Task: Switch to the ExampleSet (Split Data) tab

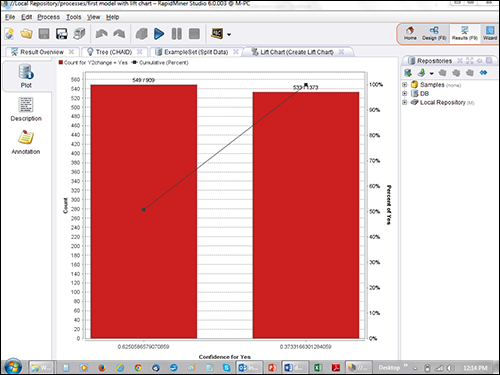Action: click(x=196, y=52)
